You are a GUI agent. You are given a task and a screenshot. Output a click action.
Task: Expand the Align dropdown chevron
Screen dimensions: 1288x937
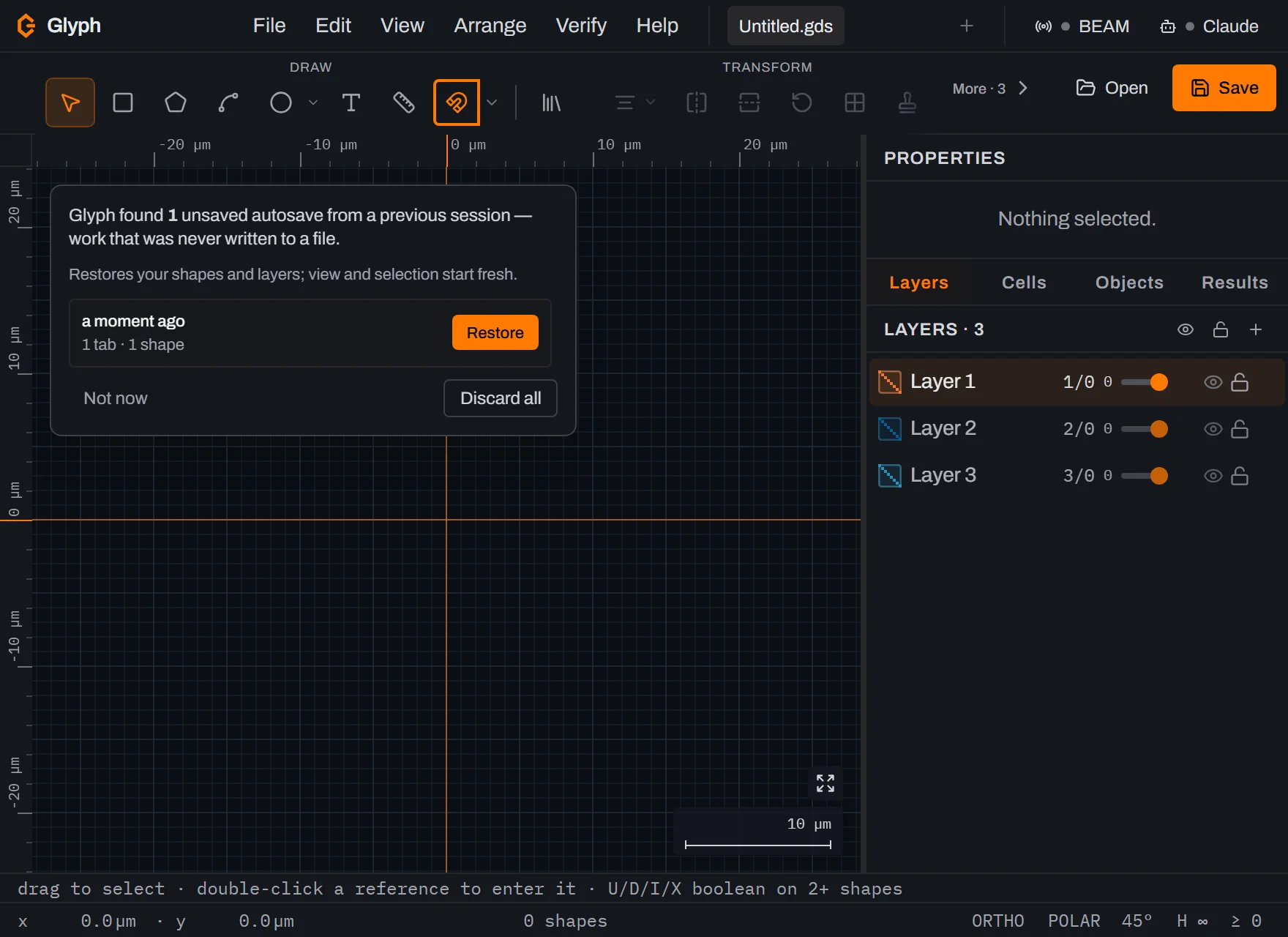(x=651, y=102)
